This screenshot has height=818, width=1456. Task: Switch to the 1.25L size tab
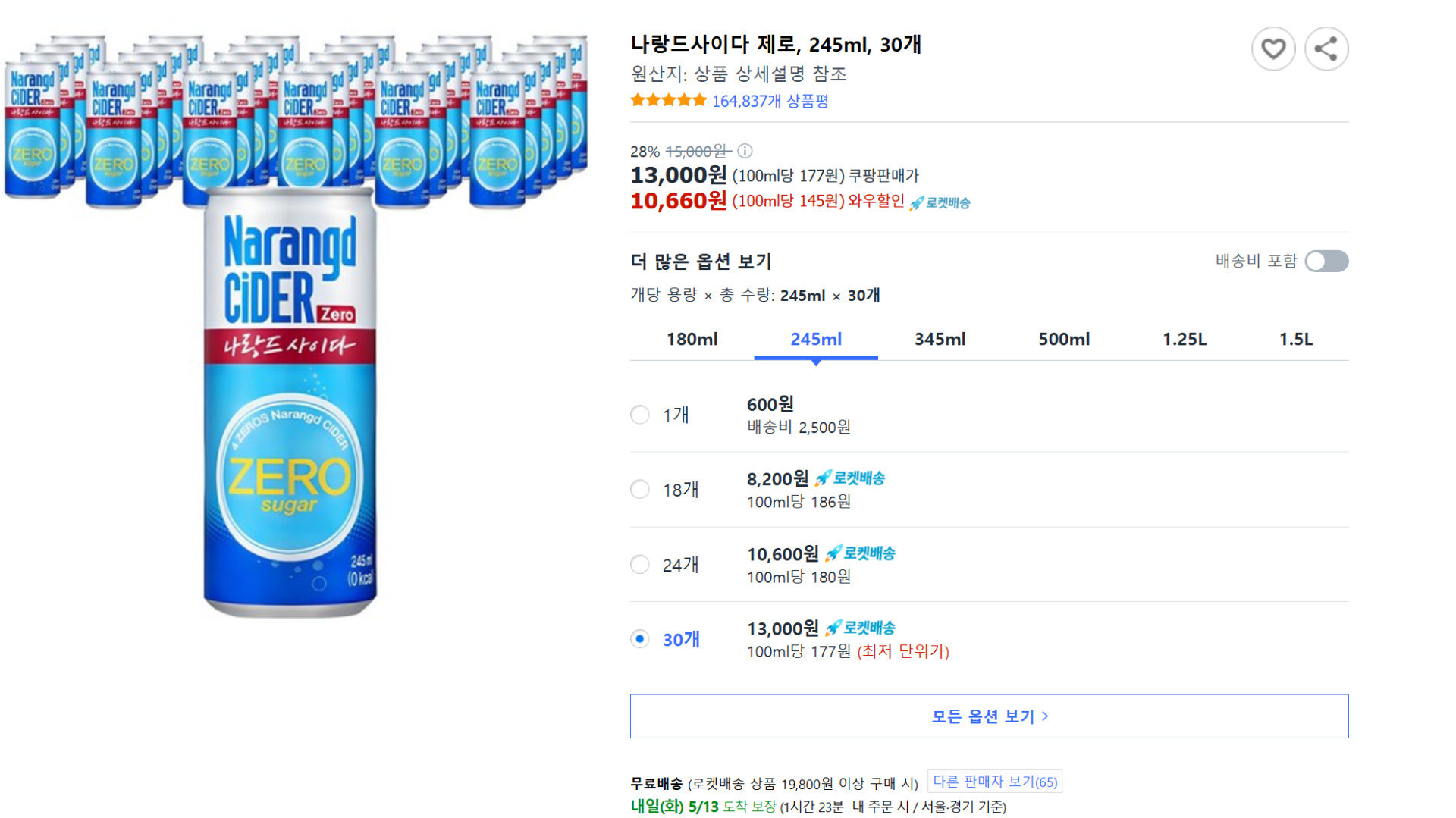tap(1184, 339)
